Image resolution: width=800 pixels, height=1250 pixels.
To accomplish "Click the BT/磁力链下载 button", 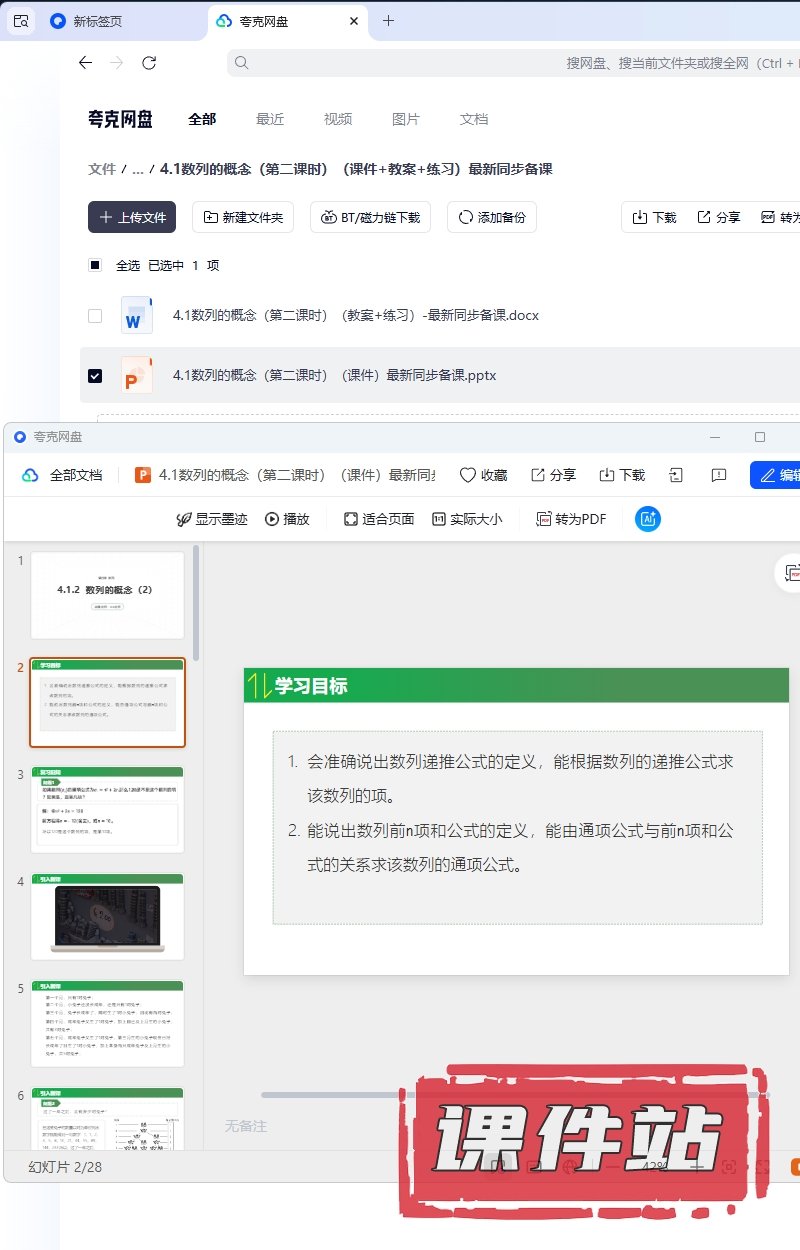I will point(371,217).
